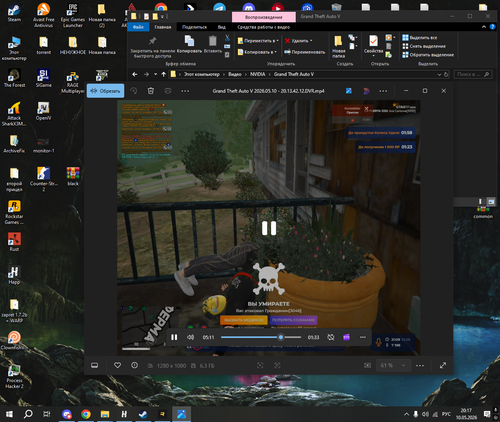Click the fit-to-window icon
The width and height of the screenshot is (500, 422).
point(367,365)
